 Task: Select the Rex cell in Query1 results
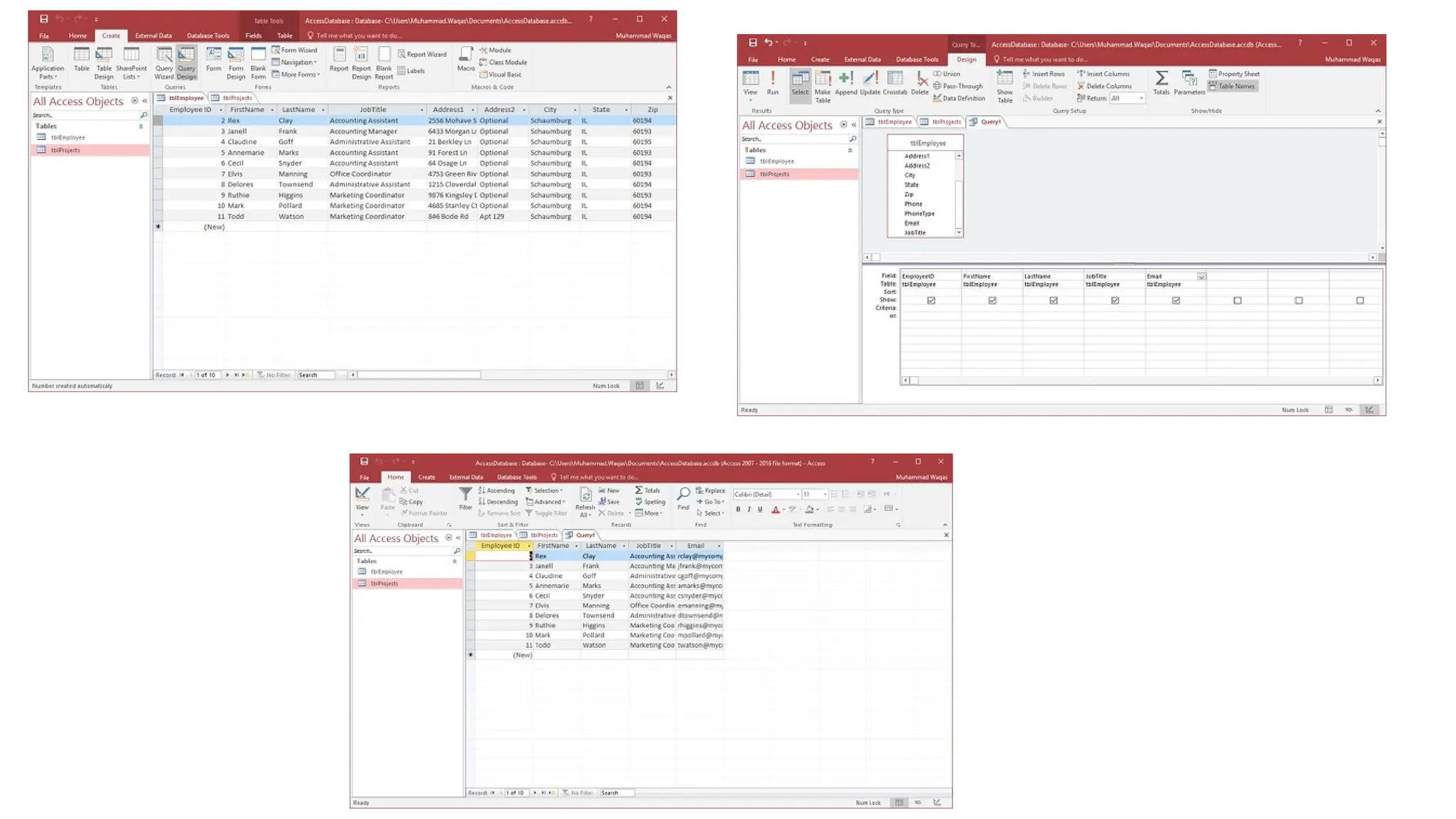[557, 557]
